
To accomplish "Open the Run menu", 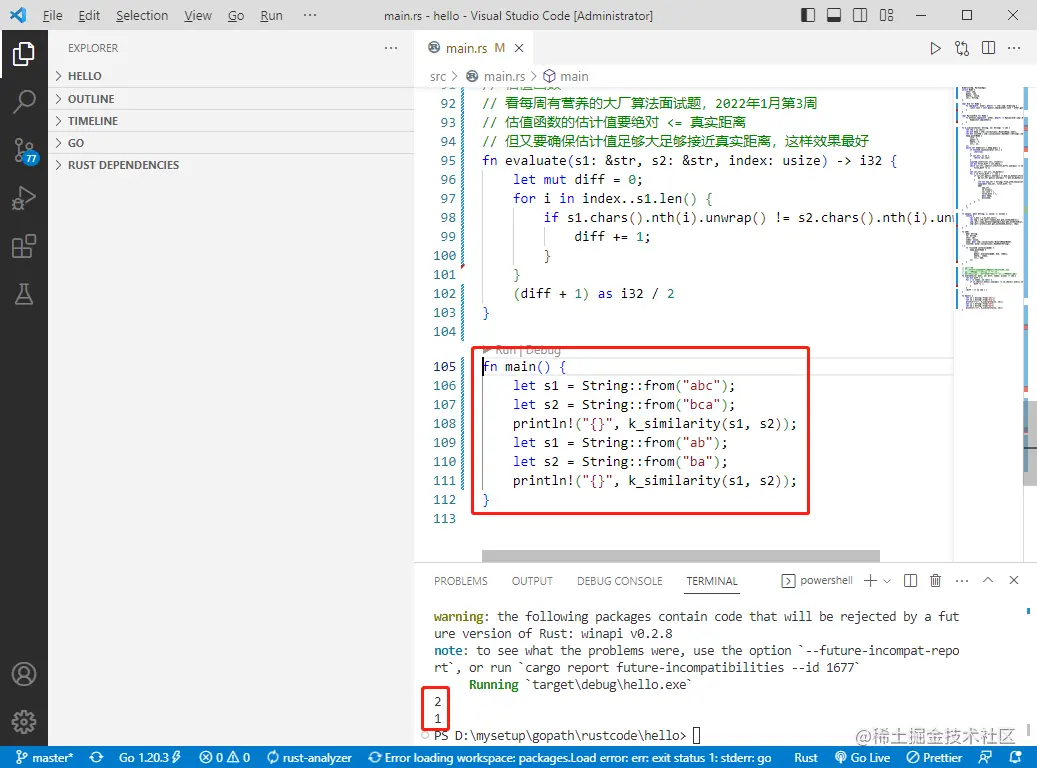I will click(271, 15).
